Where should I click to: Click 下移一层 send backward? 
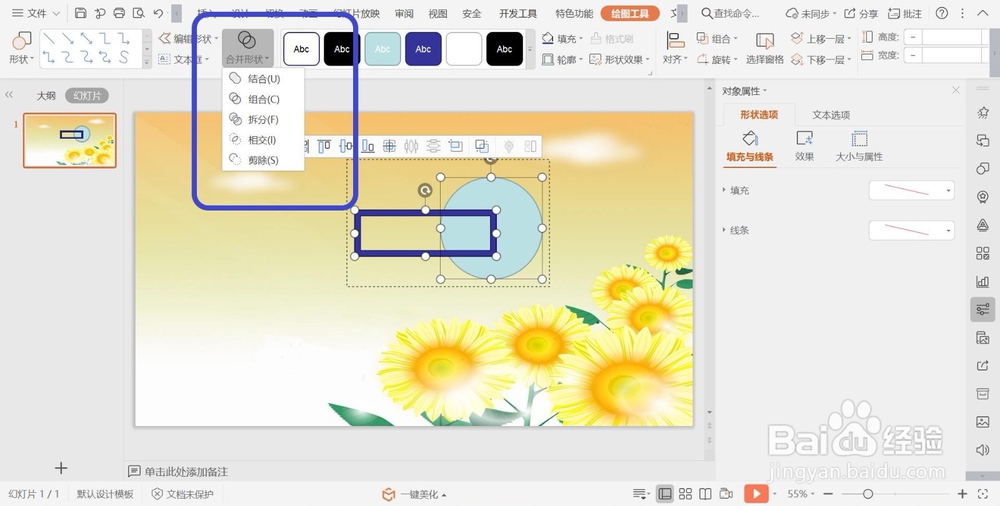(x=821, y=59)
